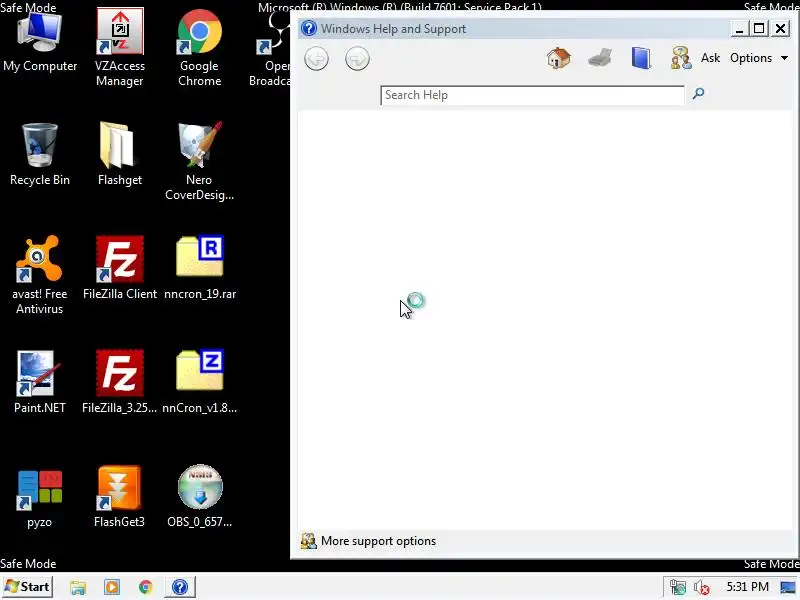This screenshot has width=800, height=600.
Task: Select the avast! Free Antivirus shortcut
Action: 40,276
